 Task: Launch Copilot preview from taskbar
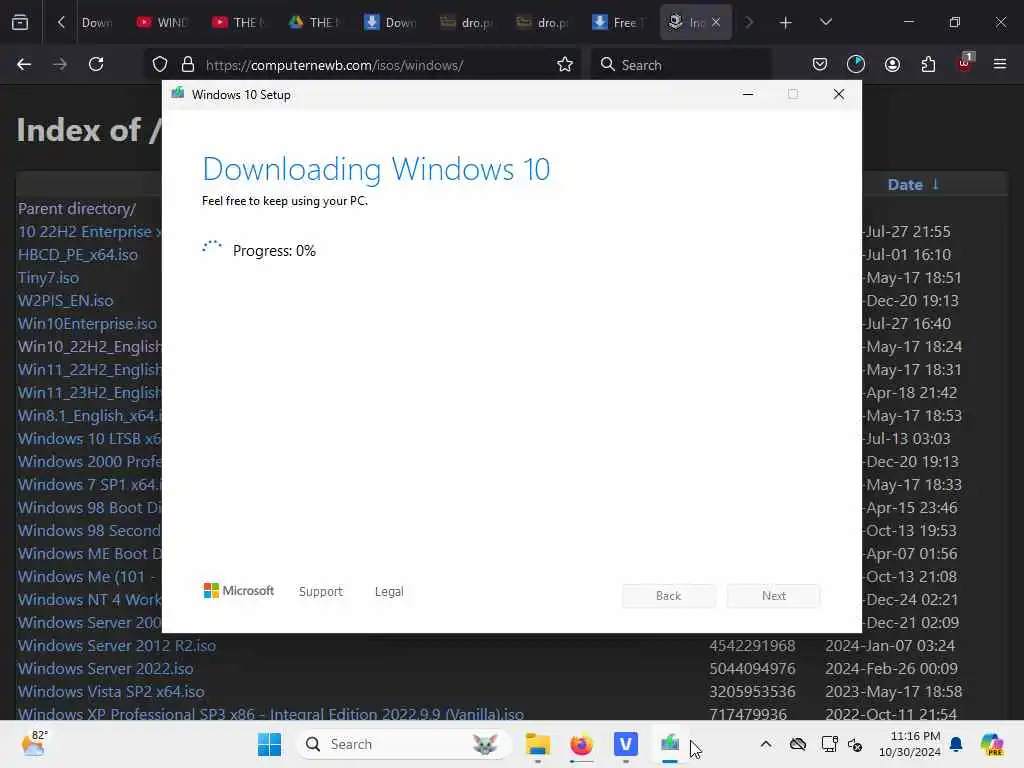pyautogui.click(x=992, y=744)
